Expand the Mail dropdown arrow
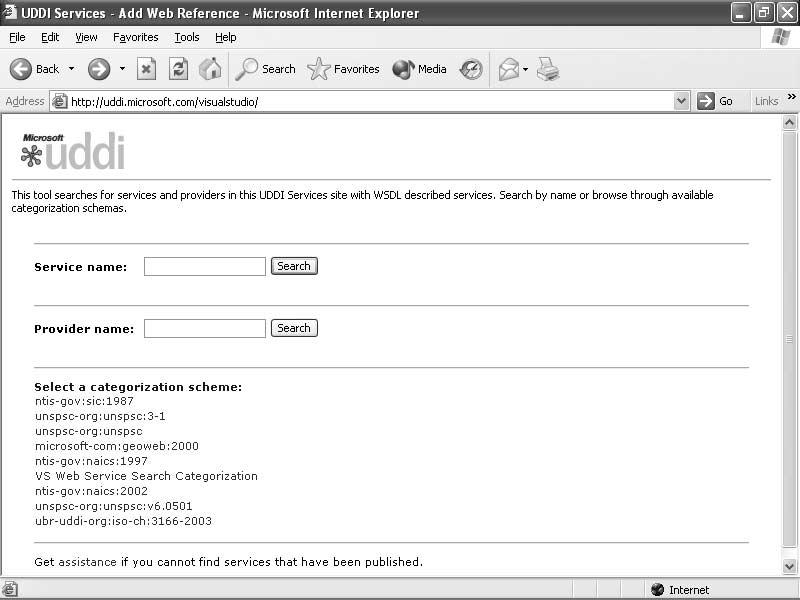 [x=526, y=69]
